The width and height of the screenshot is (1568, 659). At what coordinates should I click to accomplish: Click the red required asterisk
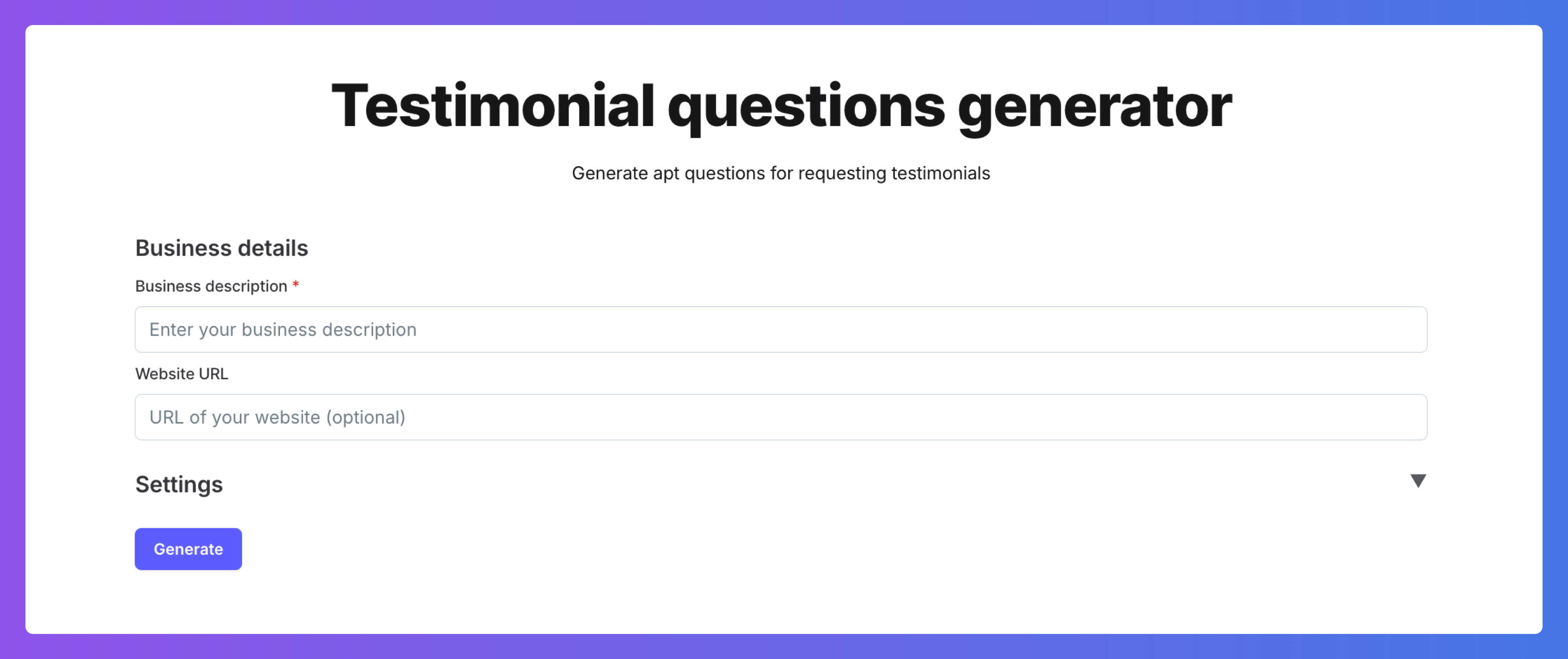pos(296,285)
